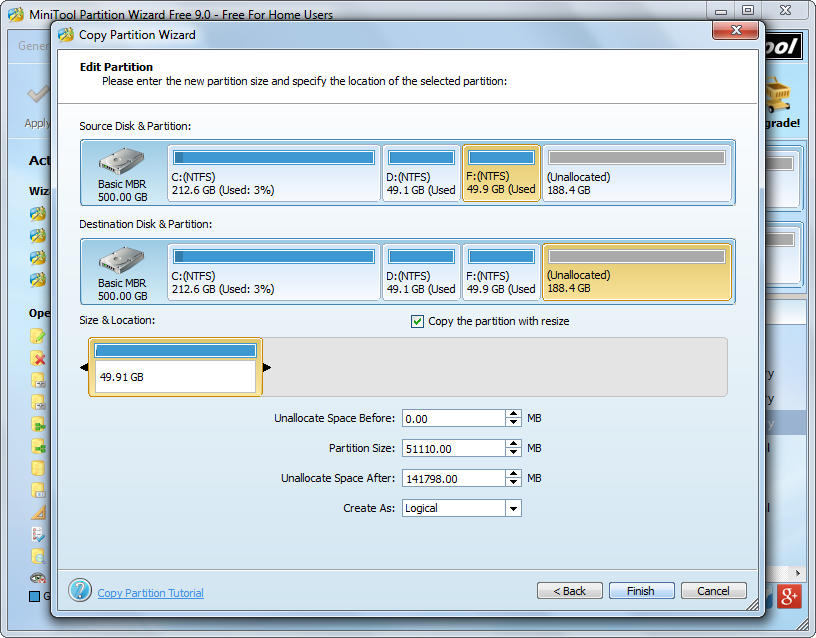The height and width of the screenshot is (638, 816).
Task: Decrease Unallocate Space After with down arrow
Action: (513, 482)
